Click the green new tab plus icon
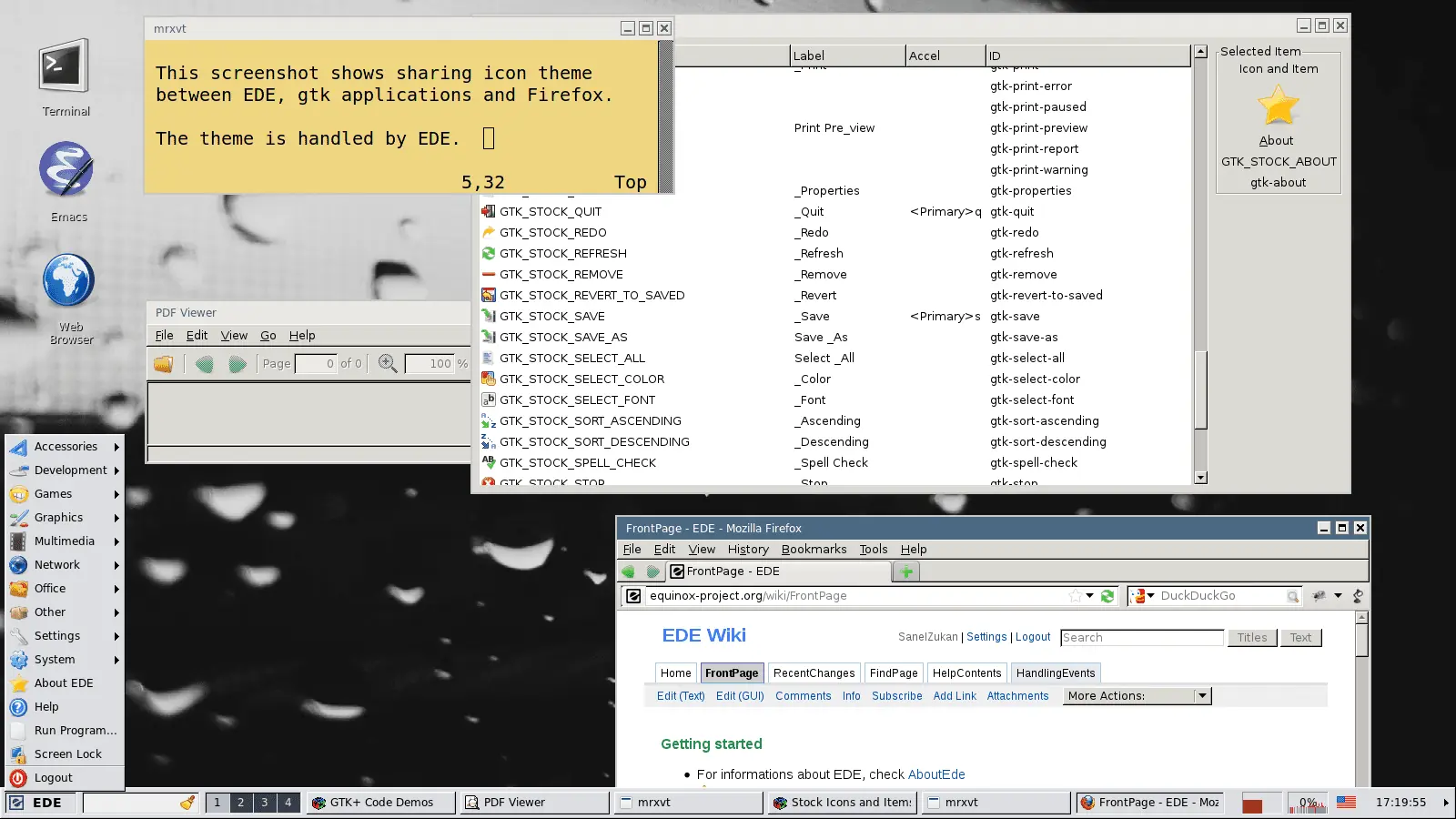1456x819 pixels. [x=906, y=571]
